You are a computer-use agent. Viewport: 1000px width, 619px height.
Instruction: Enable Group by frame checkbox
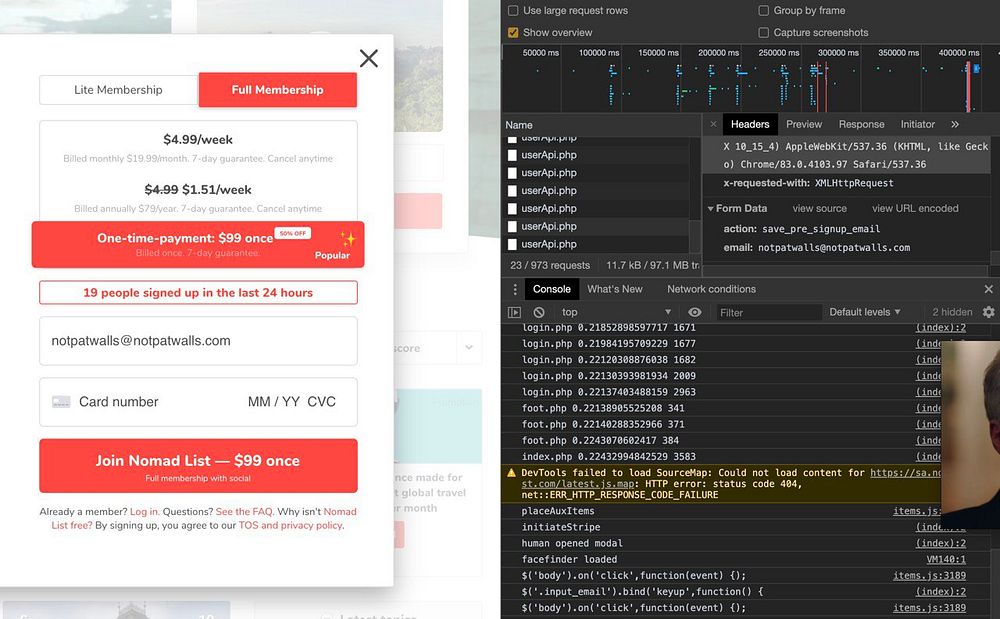tap(763, 11)
